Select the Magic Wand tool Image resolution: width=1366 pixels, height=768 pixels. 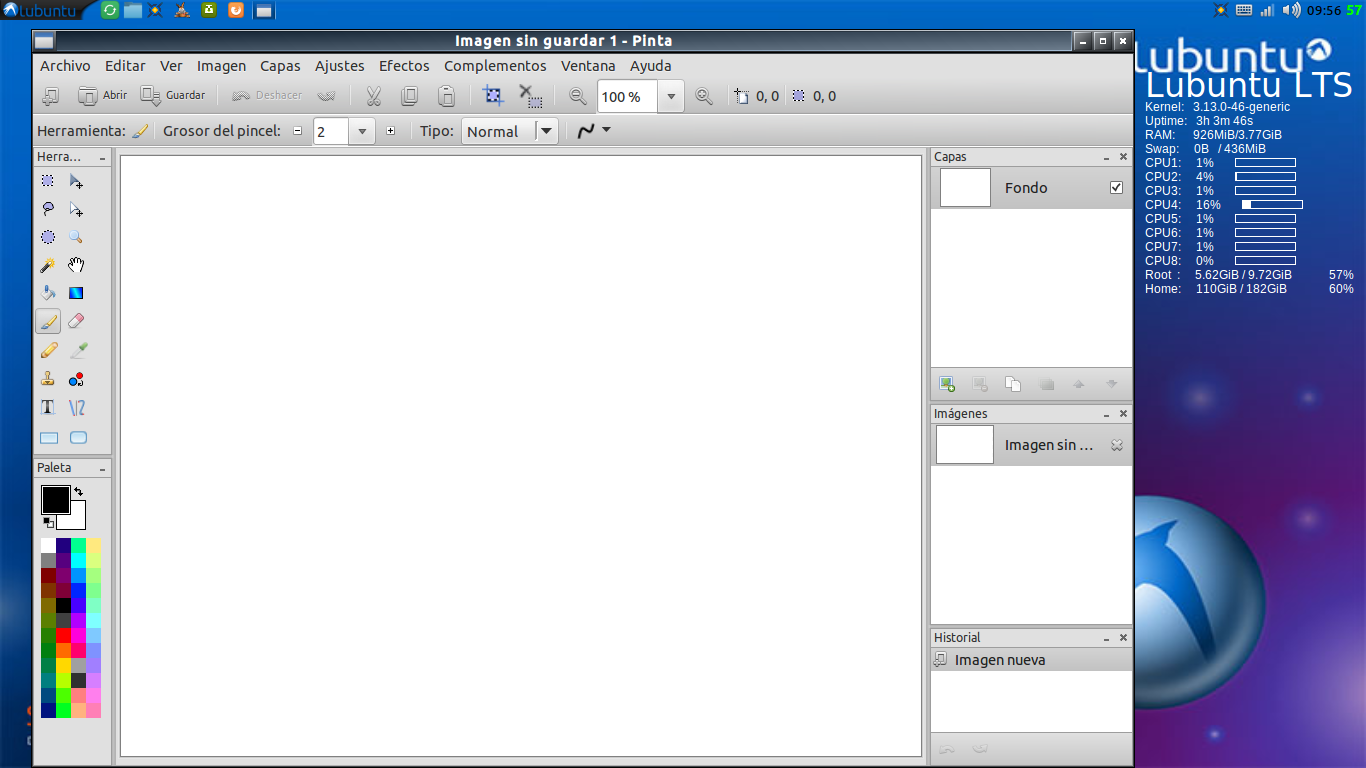pos(48,265)
